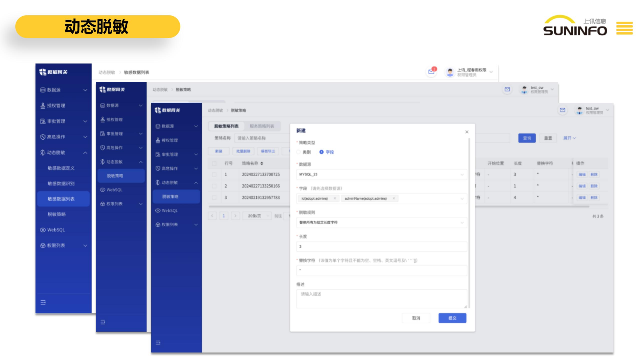Submit the 新建 dialog with the blue button

(x=452, y=318)
